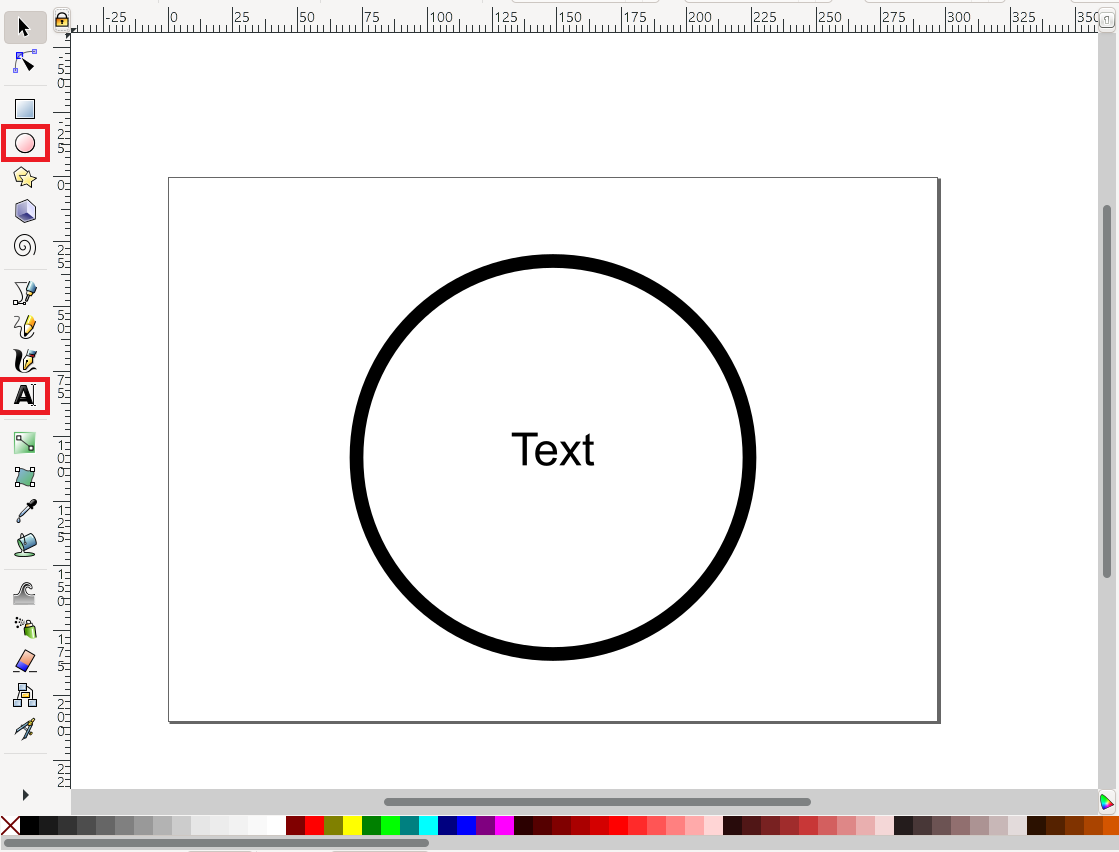Select the highlighted Ellipse tool
This screenshot has height=852, width=1119.
coord(24,143)
